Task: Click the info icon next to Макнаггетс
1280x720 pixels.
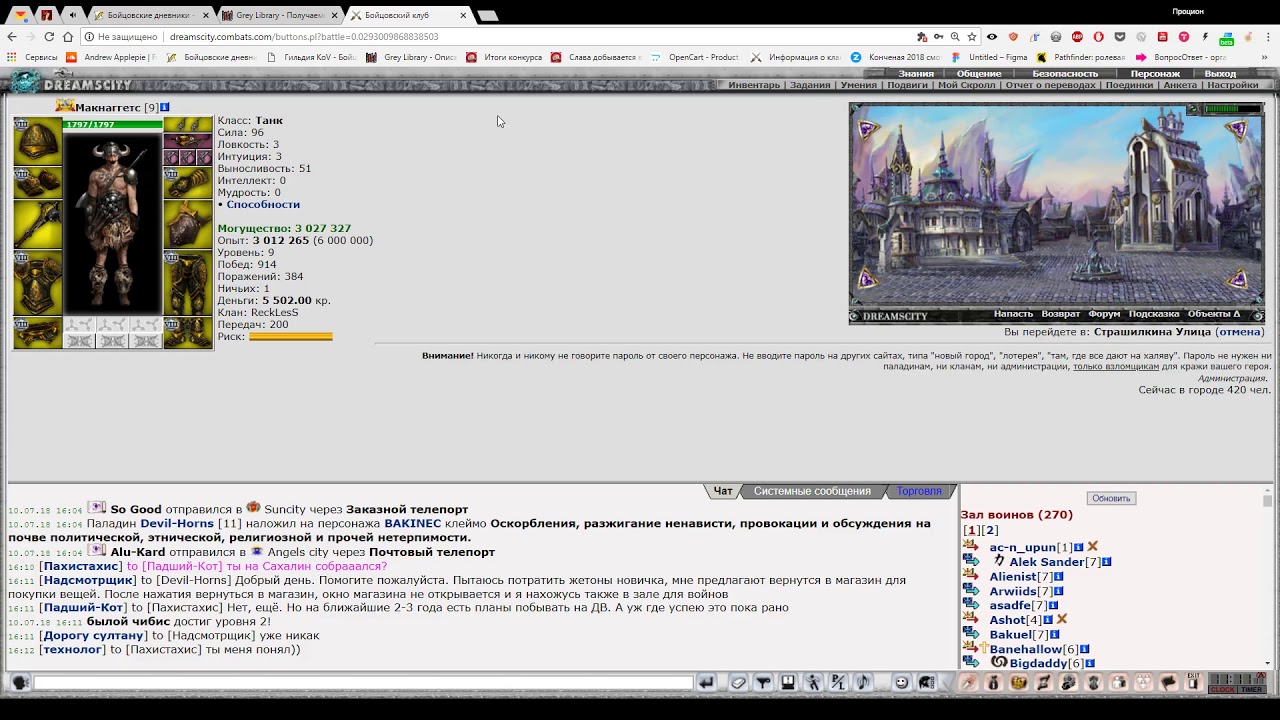Action: [165, 107]
